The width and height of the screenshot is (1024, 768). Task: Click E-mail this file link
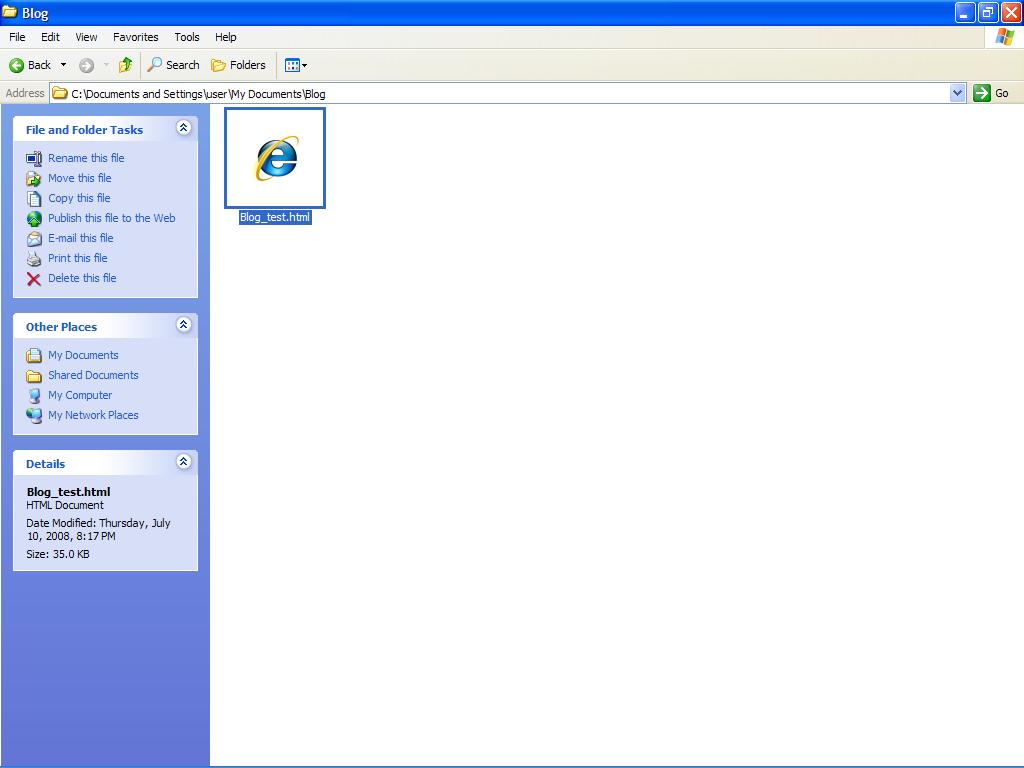point(81,238)
